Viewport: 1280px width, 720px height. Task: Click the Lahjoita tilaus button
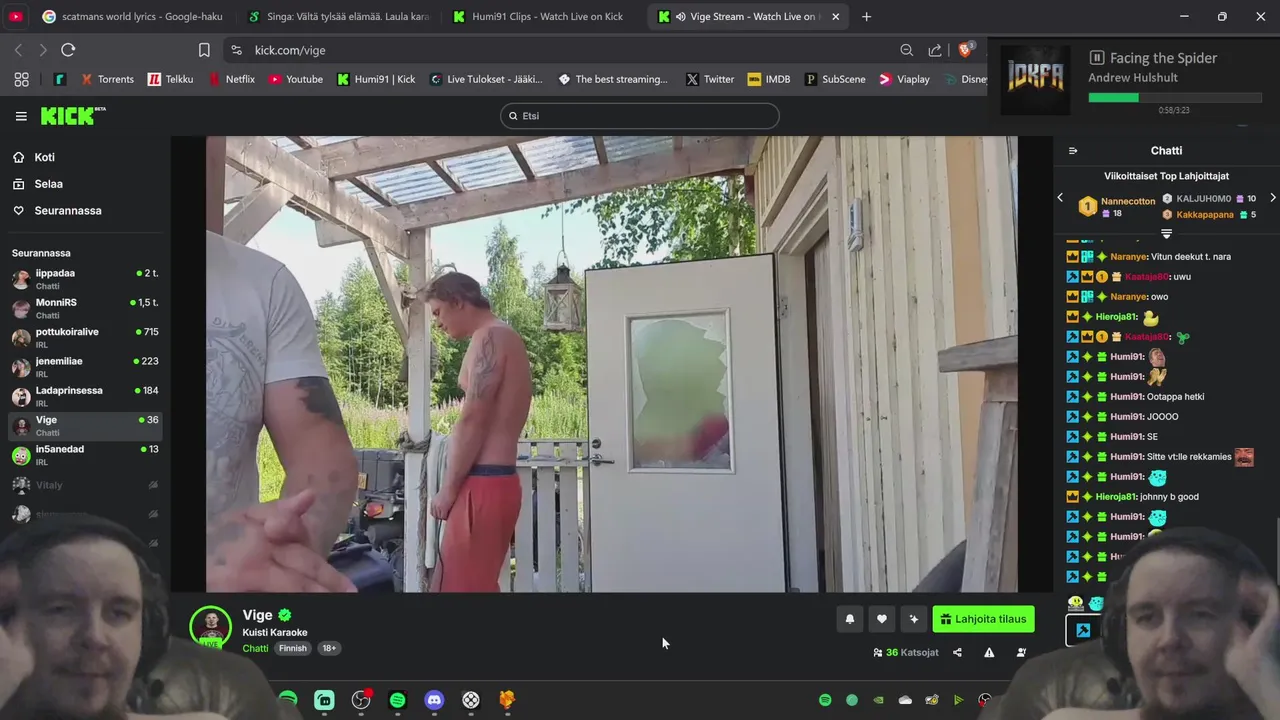[983, 619]
